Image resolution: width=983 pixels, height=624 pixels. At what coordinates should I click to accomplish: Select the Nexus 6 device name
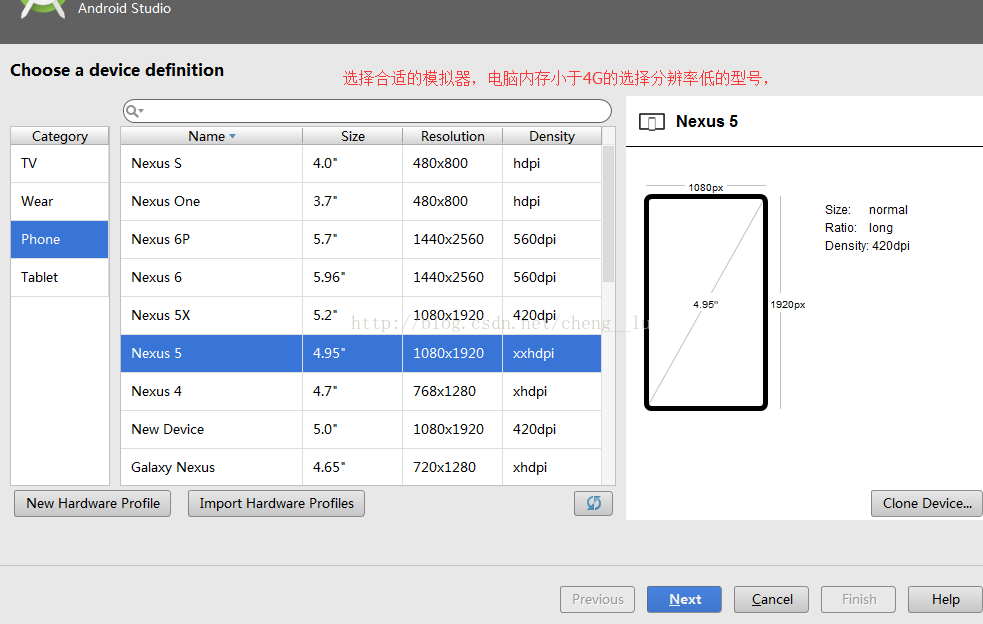pos(157,277)
